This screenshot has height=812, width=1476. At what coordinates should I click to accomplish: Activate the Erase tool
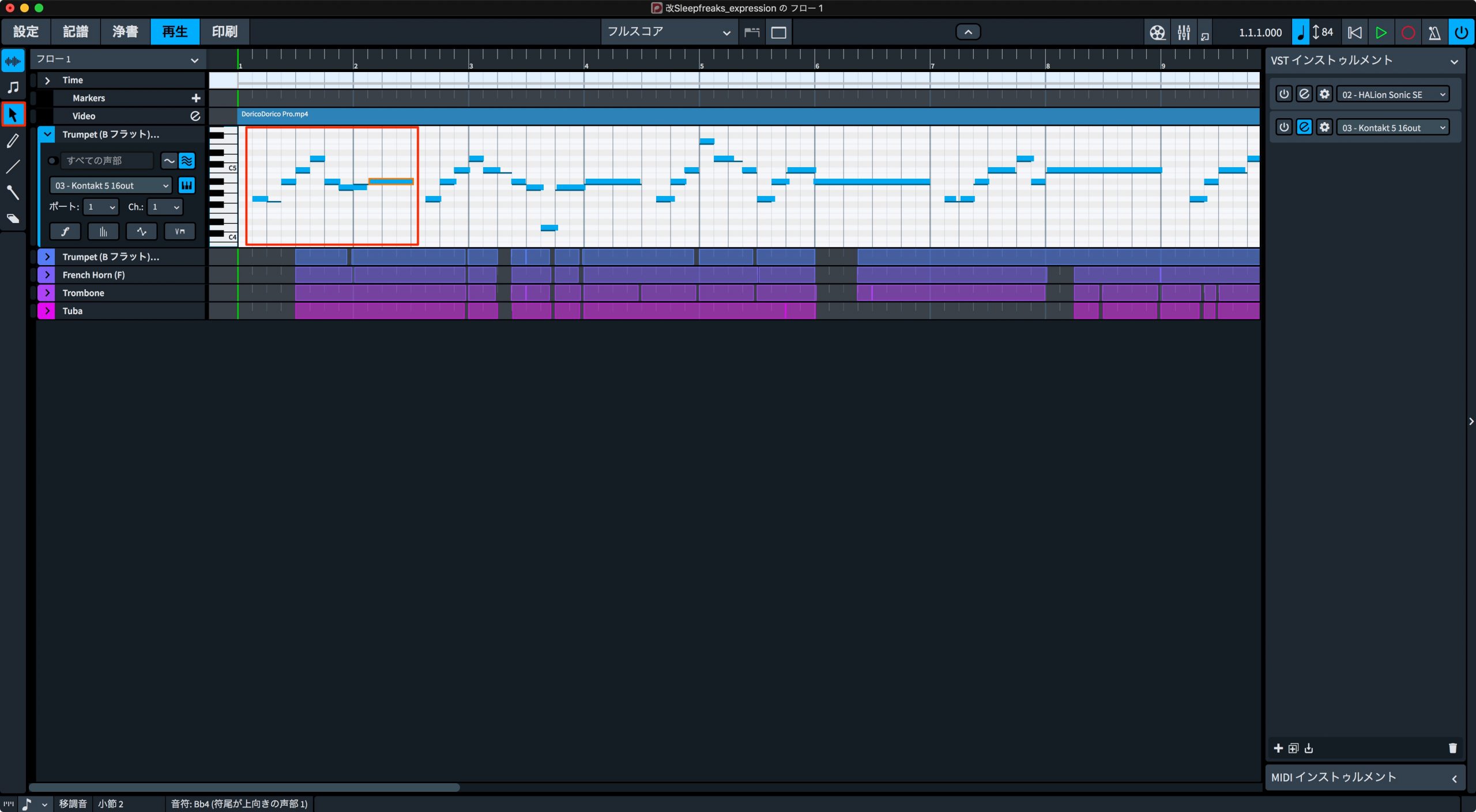(x=13, y=218)
